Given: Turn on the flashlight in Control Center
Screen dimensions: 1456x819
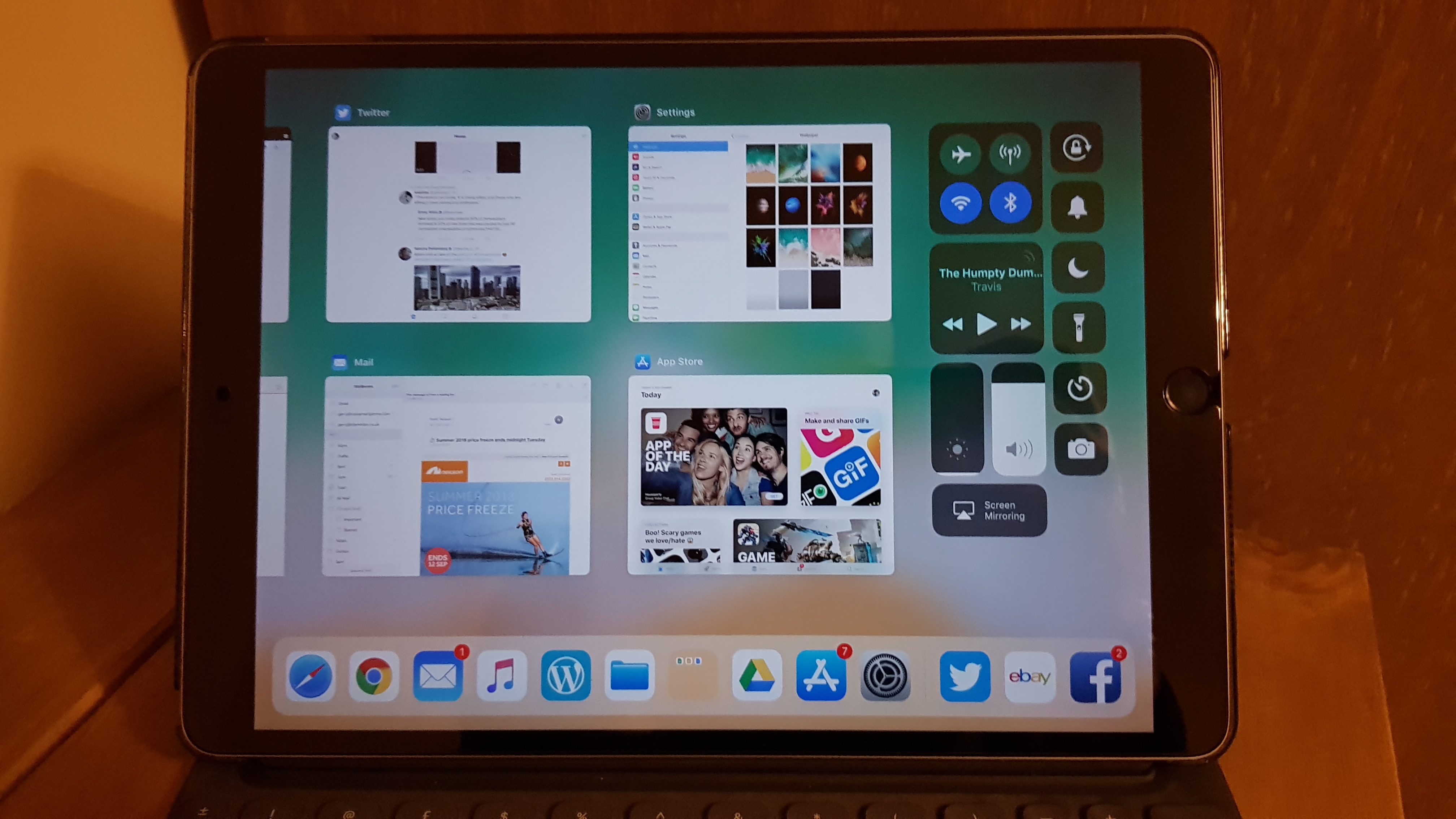Looking at the screenshot, I should pos(1078,327).
